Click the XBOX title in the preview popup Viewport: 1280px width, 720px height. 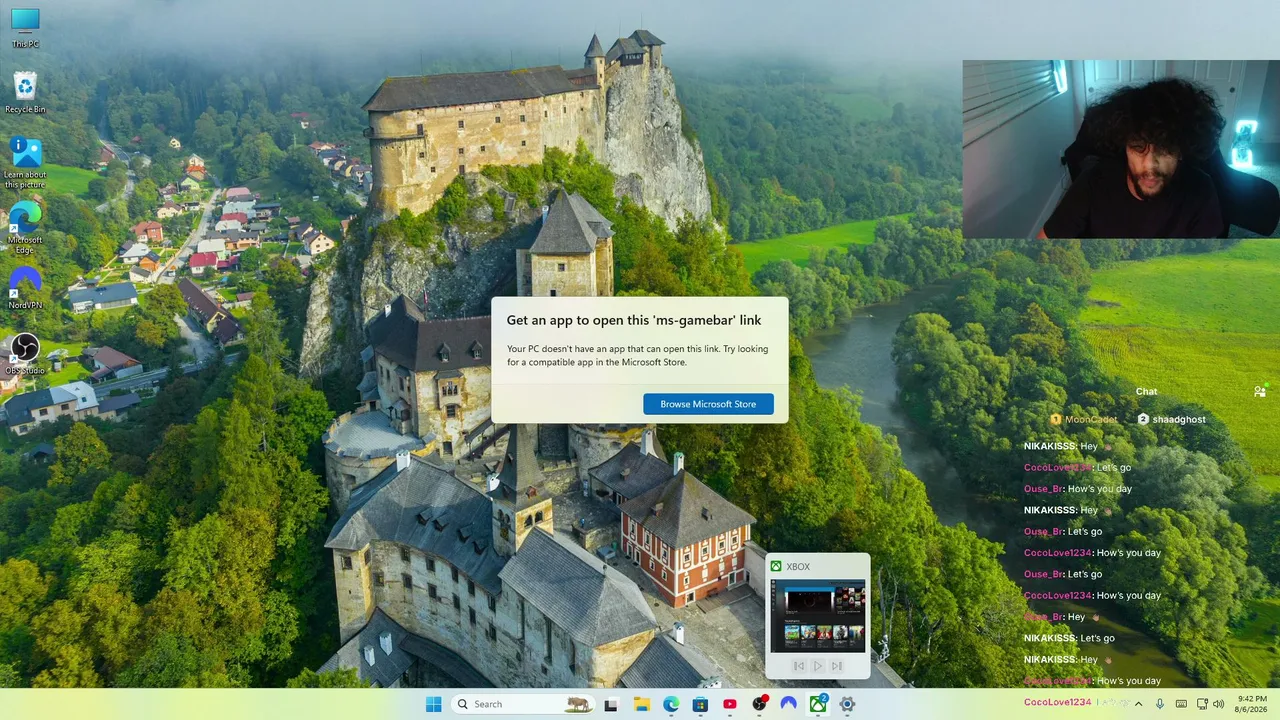798,567
